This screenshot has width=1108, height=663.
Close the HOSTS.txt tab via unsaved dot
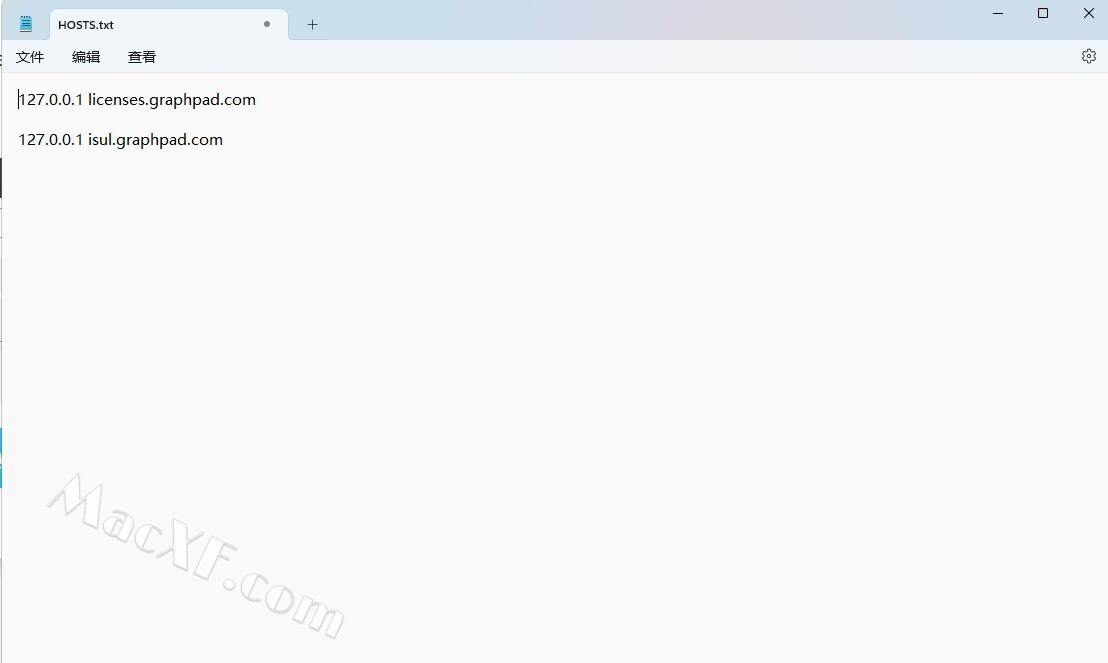tap(266, 24)
